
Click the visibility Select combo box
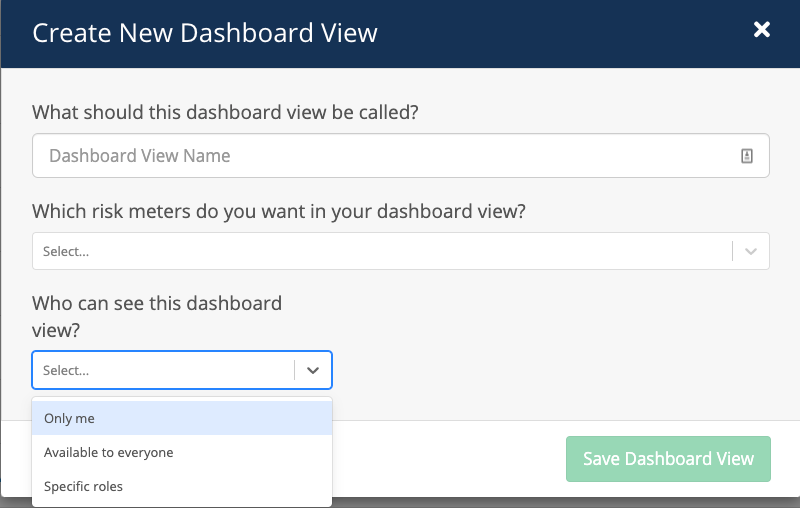point(182,370)
